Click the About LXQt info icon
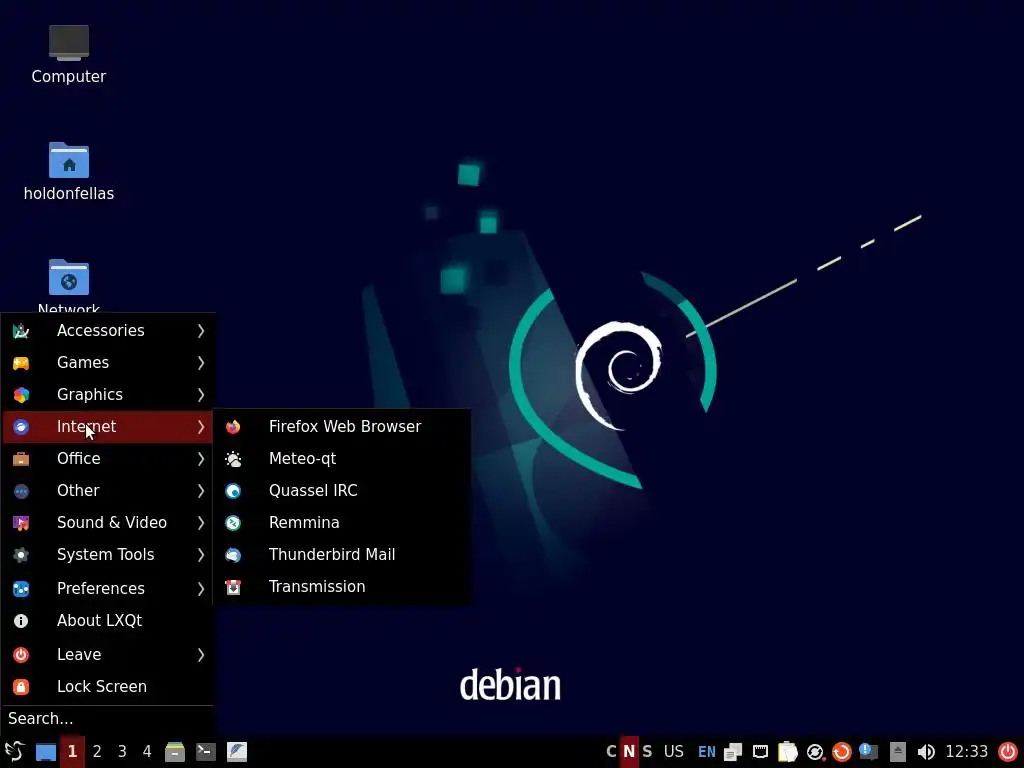The width and height of the screenshot is (1024, 768). pos(21,620)
